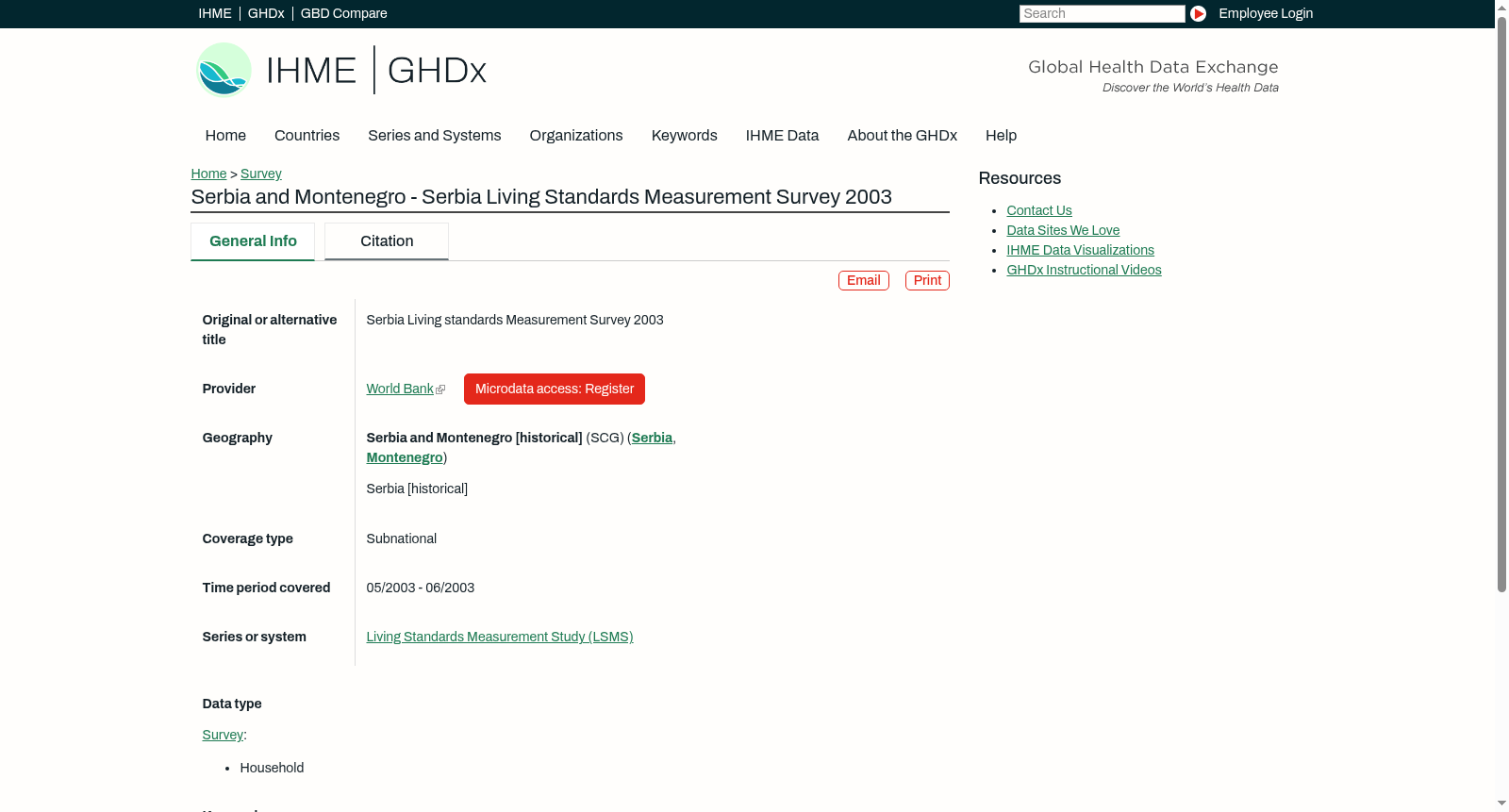Click Microdata access: Register button

555,389
